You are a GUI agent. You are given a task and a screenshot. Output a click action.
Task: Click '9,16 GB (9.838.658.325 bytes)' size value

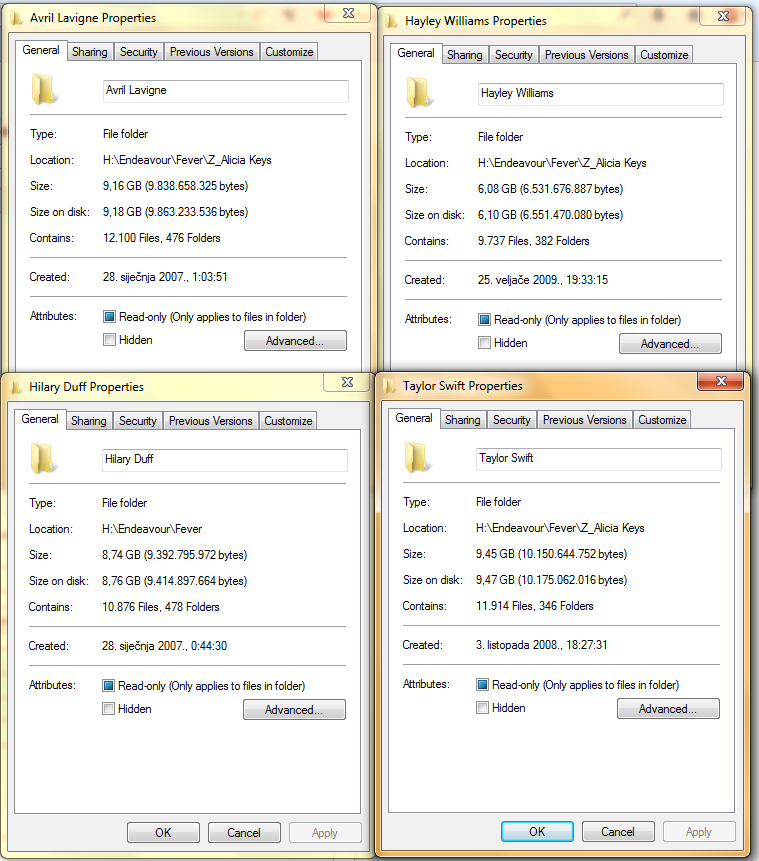[x=175, y=186]
